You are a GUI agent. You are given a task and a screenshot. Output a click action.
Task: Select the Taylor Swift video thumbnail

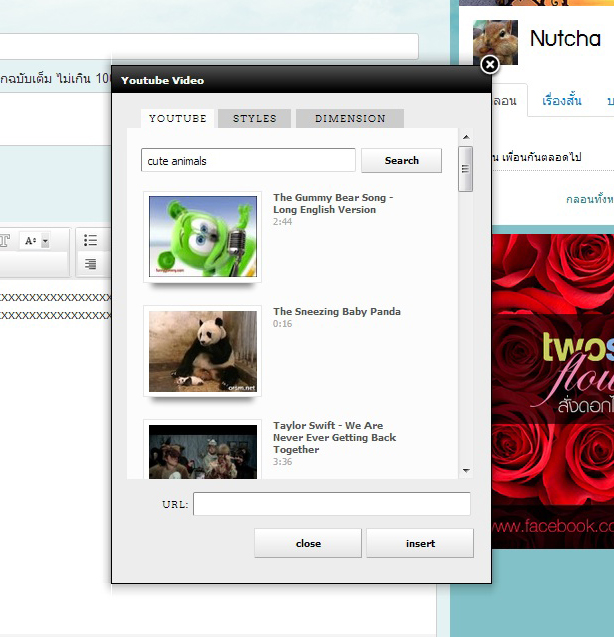[x=203, y=451]
